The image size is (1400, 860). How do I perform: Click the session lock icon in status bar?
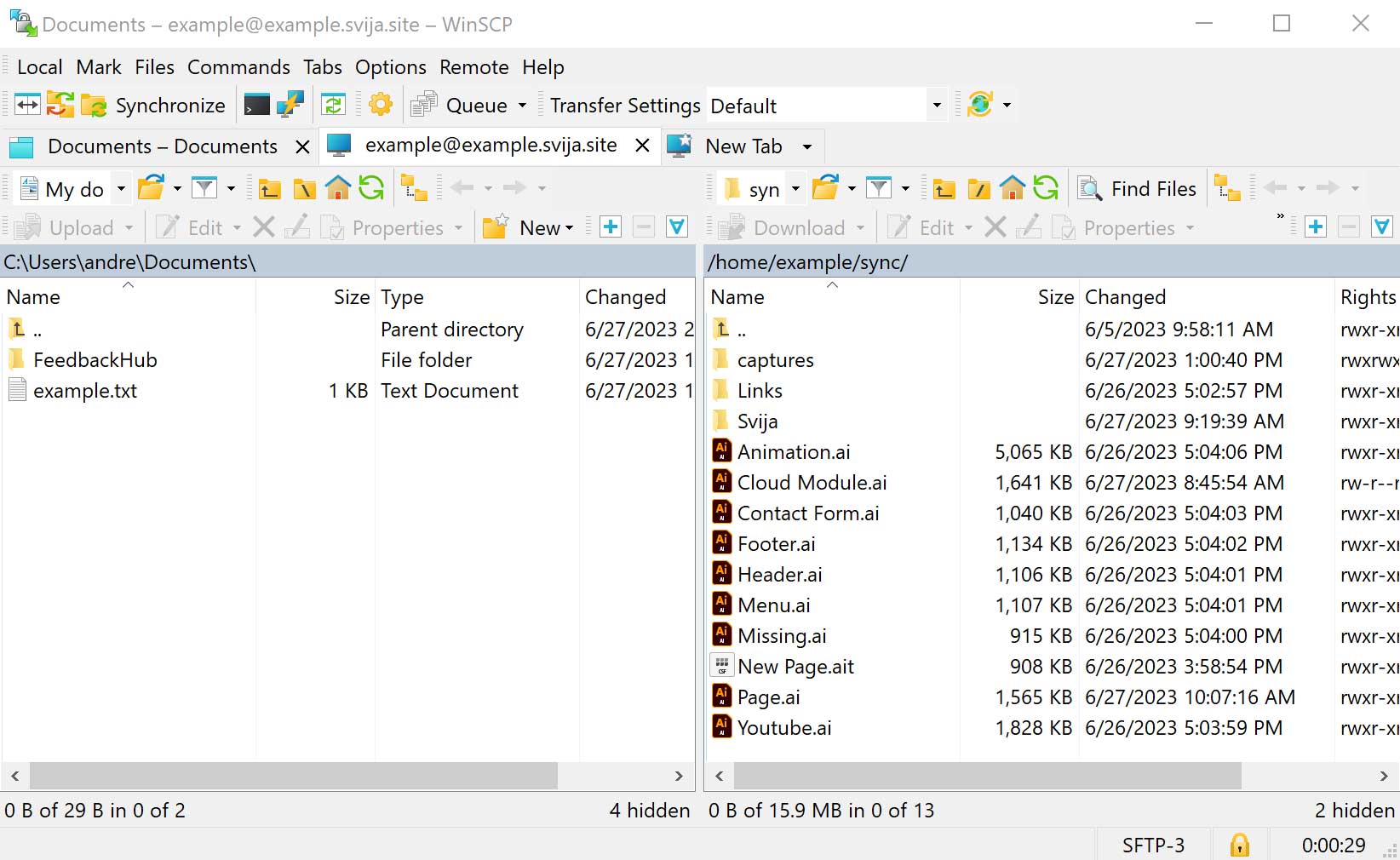tap(1239, 845)
